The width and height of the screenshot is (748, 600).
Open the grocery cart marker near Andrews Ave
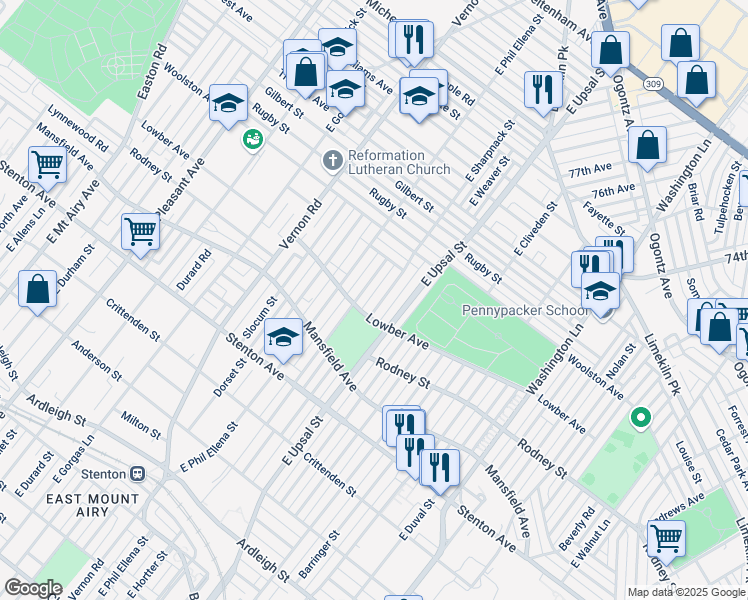click(666, 539)
